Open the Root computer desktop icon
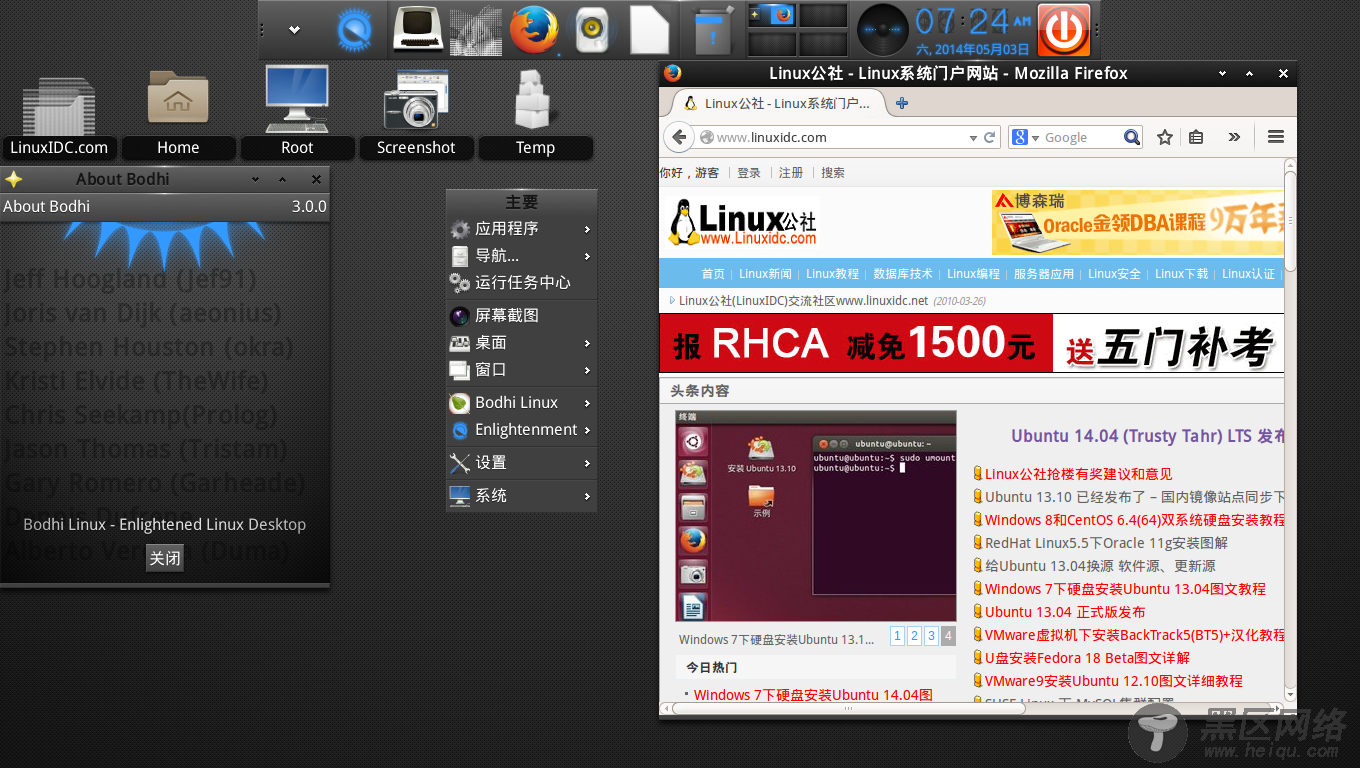The height and width of the screenshot is (768, 1360). (297, 112)
